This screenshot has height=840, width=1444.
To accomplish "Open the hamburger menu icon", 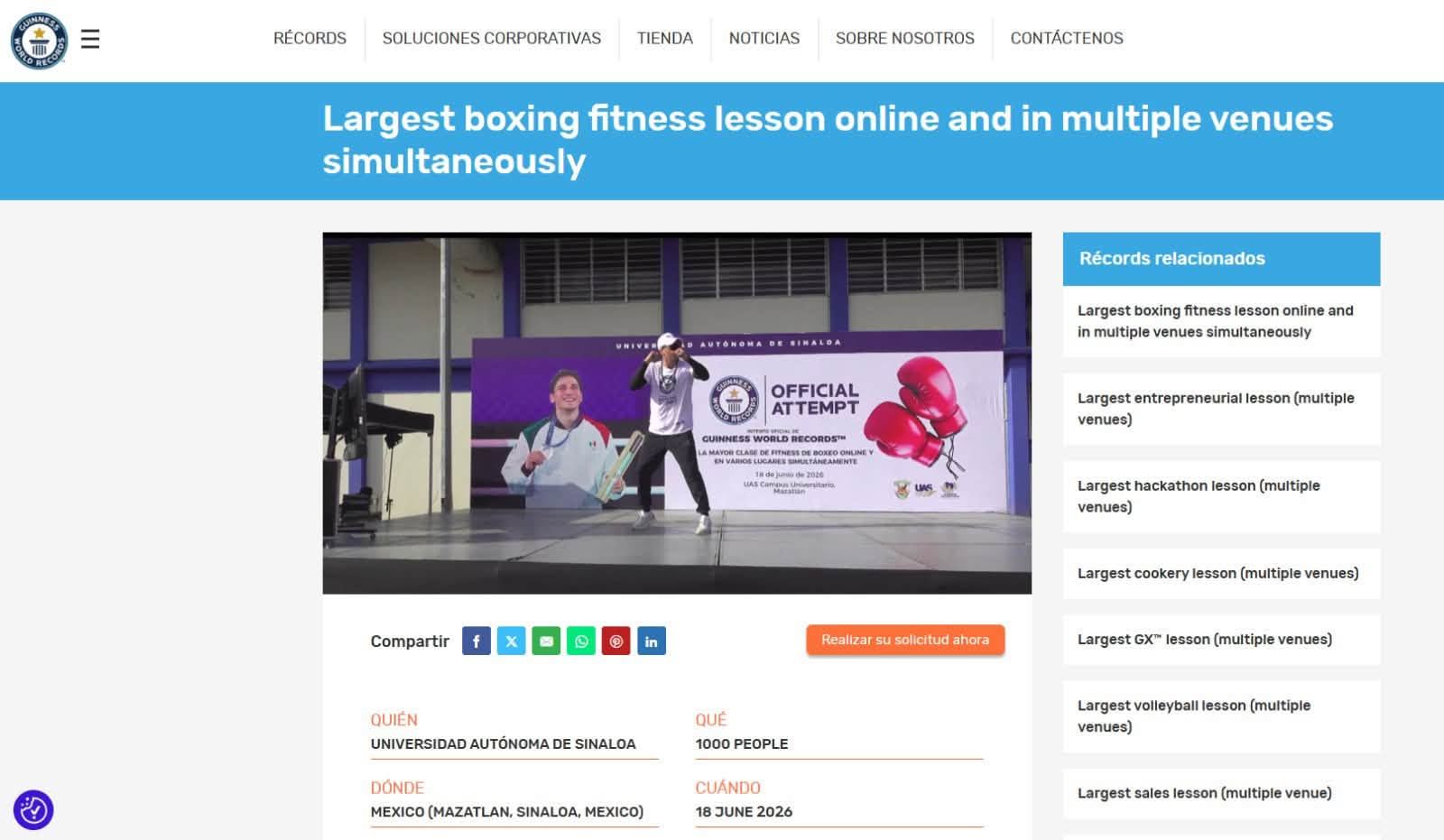I will click(90, 39).
